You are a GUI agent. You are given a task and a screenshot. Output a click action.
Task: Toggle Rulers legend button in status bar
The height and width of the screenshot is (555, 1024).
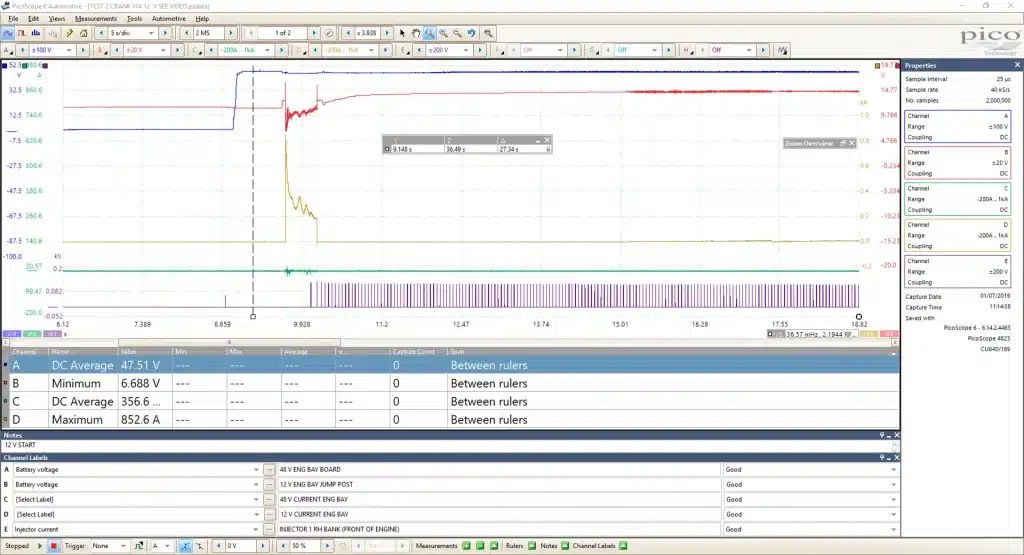tap(532, 546)
